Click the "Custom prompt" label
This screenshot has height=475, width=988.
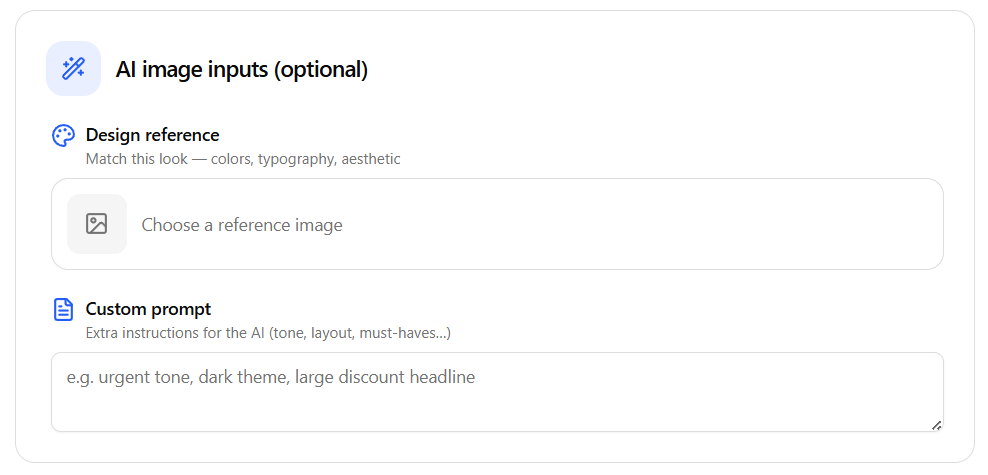[x=149, y=309]
